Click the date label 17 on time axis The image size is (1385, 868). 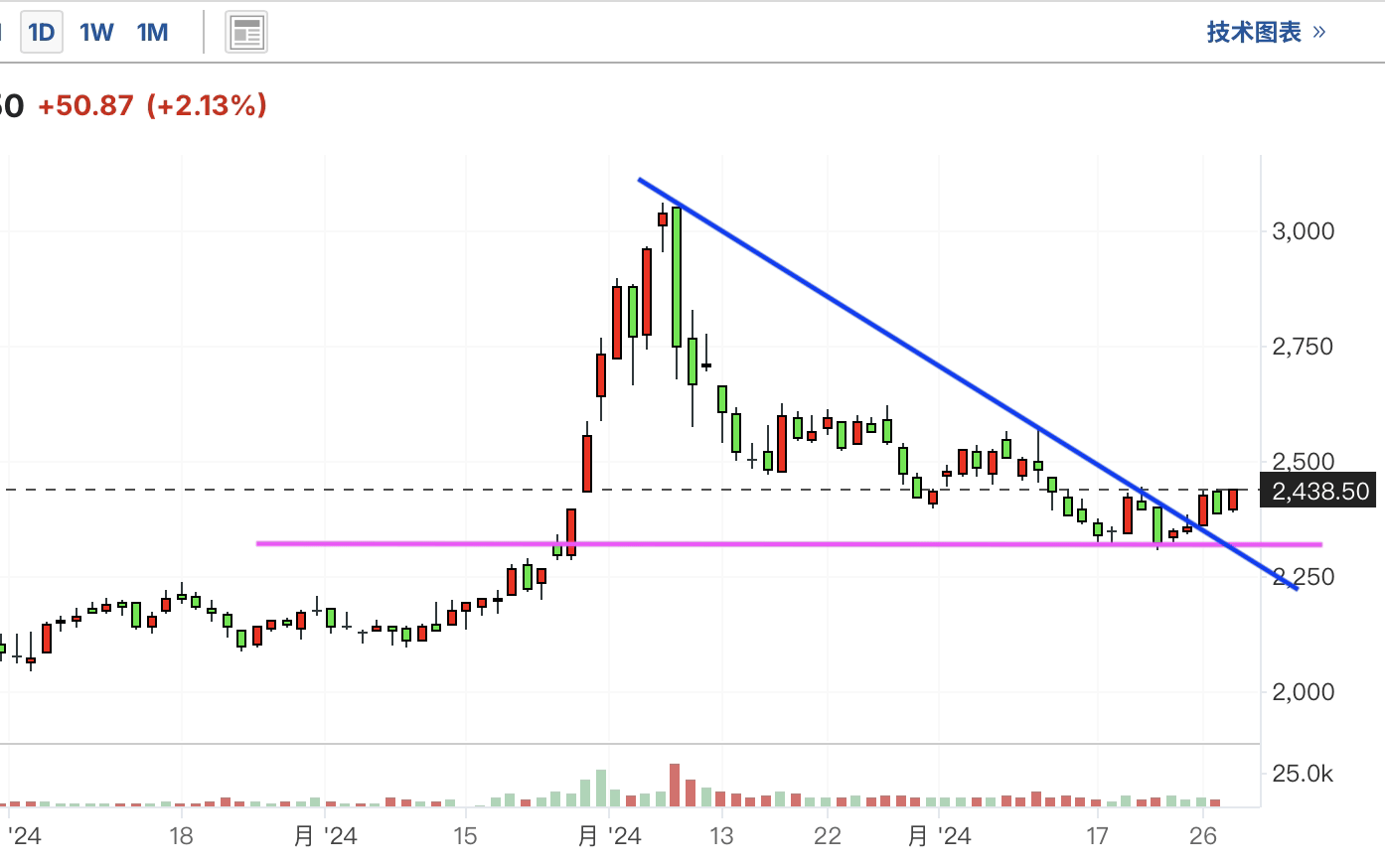(1097, 836)
